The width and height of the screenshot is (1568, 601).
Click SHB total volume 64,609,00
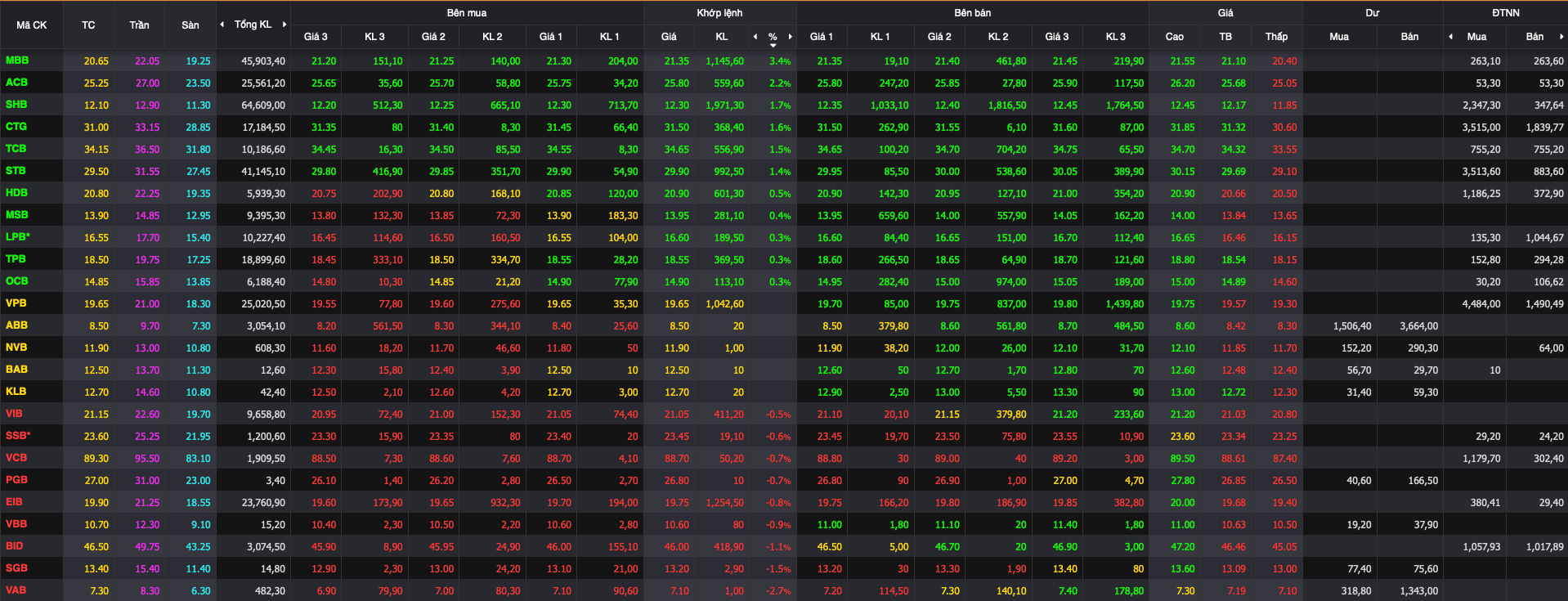click(x=263, y=105)
